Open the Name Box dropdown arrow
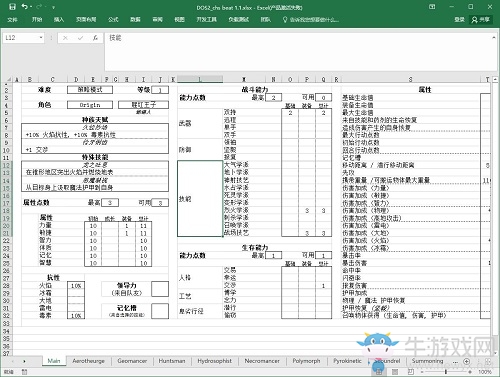Image resolution: width=500 pixels, height=377 pixels. [x=41, y=38]
